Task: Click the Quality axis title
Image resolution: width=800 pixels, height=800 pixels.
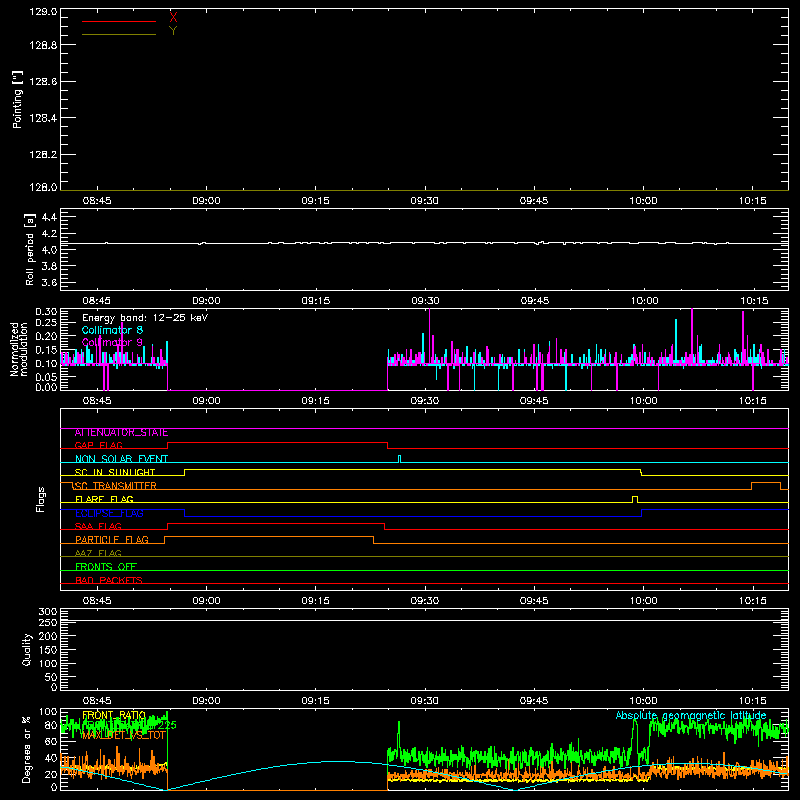Action: (27, 649)
